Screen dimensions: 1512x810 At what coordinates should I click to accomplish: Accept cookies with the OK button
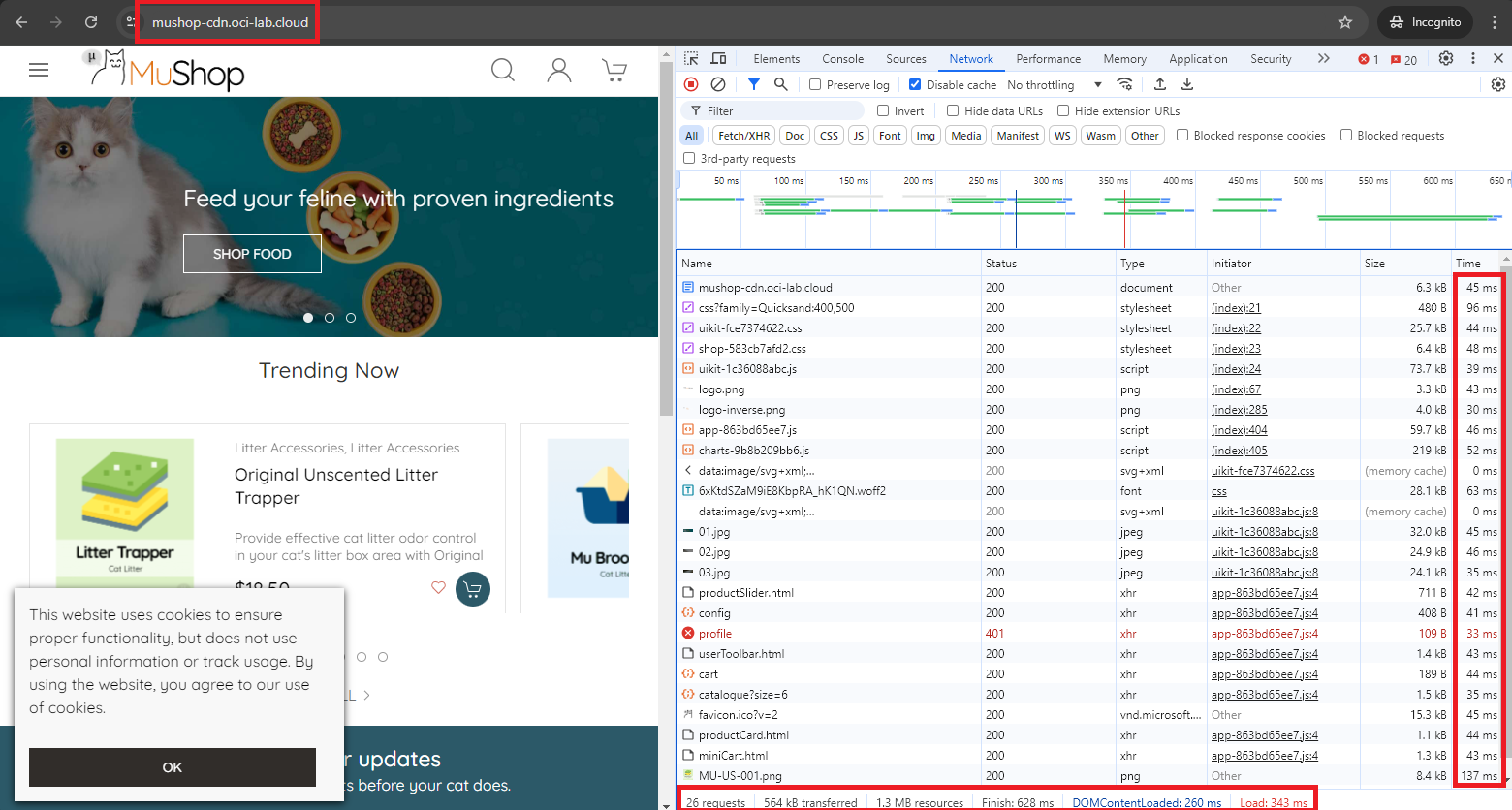[x=173, y=767]
